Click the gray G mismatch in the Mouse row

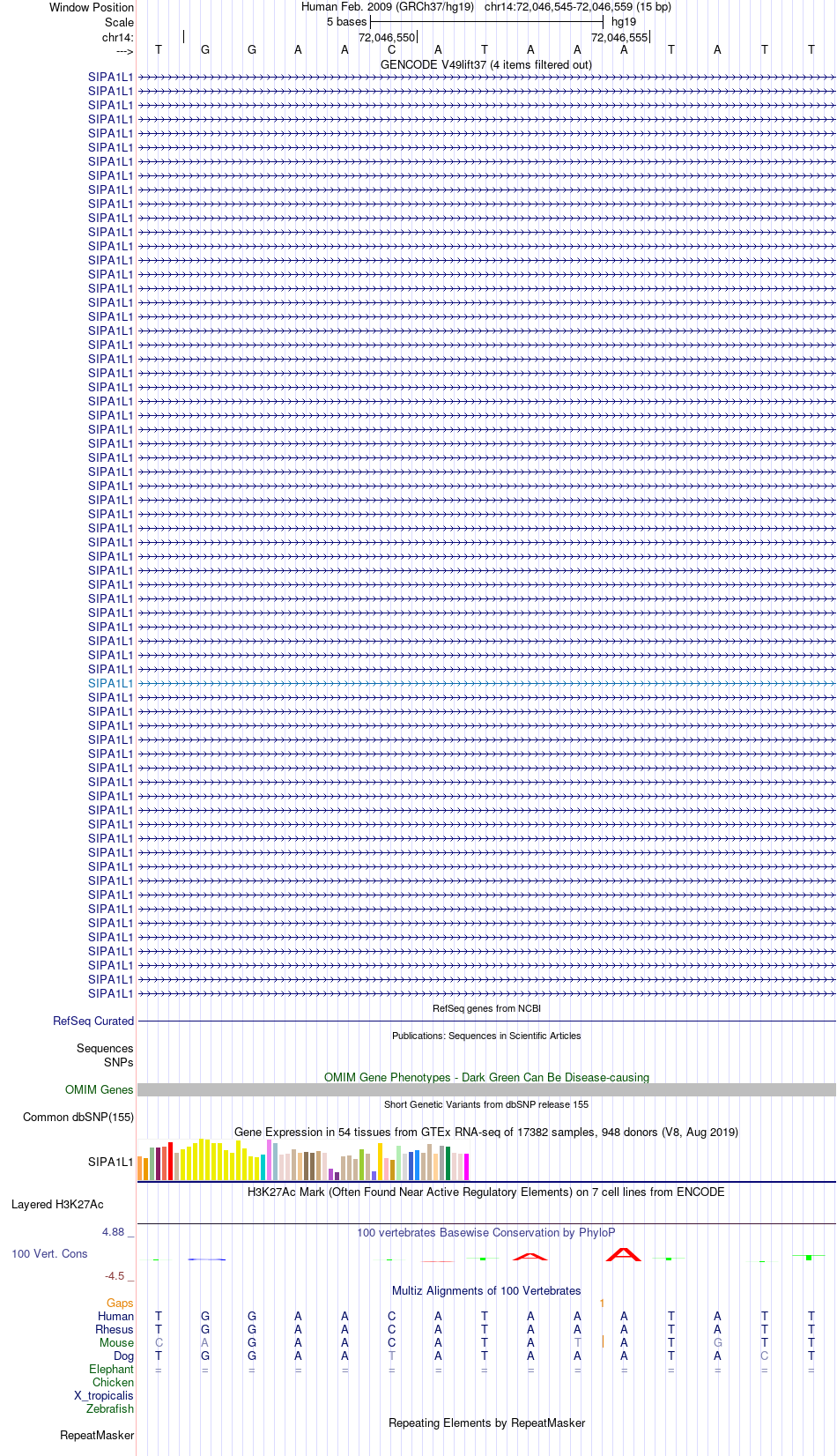pyautogui.click(x=717, y=1342)
